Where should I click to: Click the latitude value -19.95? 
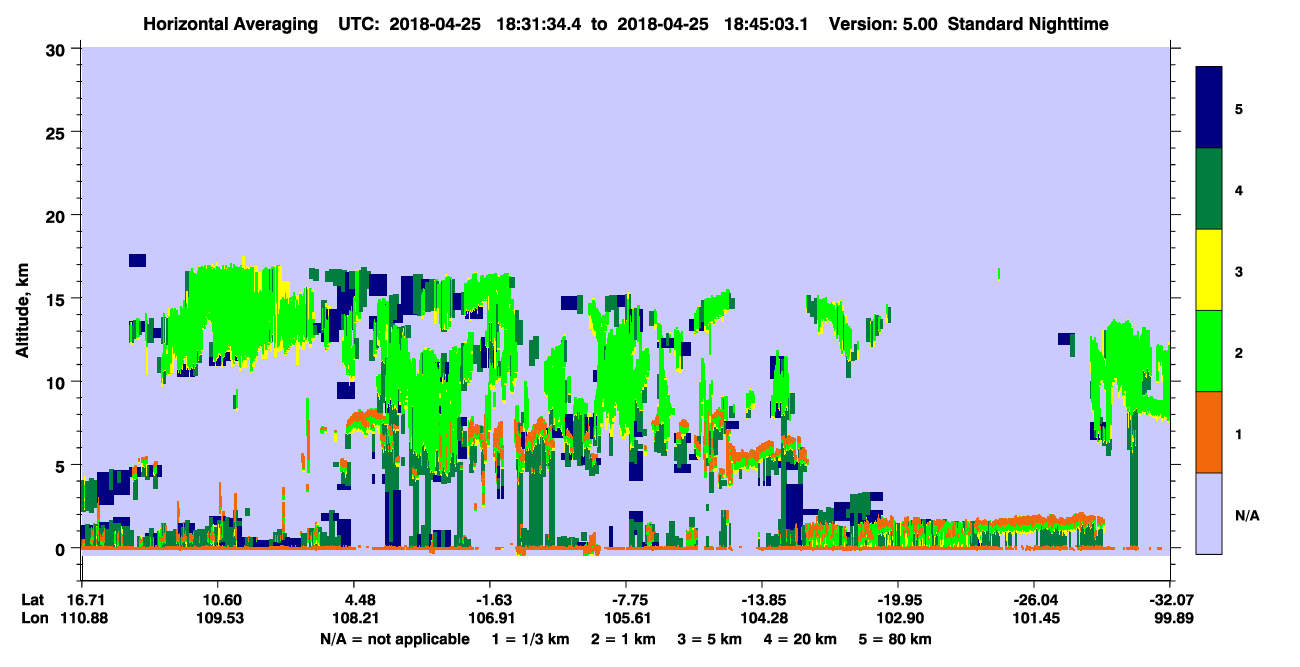[897, 599]
